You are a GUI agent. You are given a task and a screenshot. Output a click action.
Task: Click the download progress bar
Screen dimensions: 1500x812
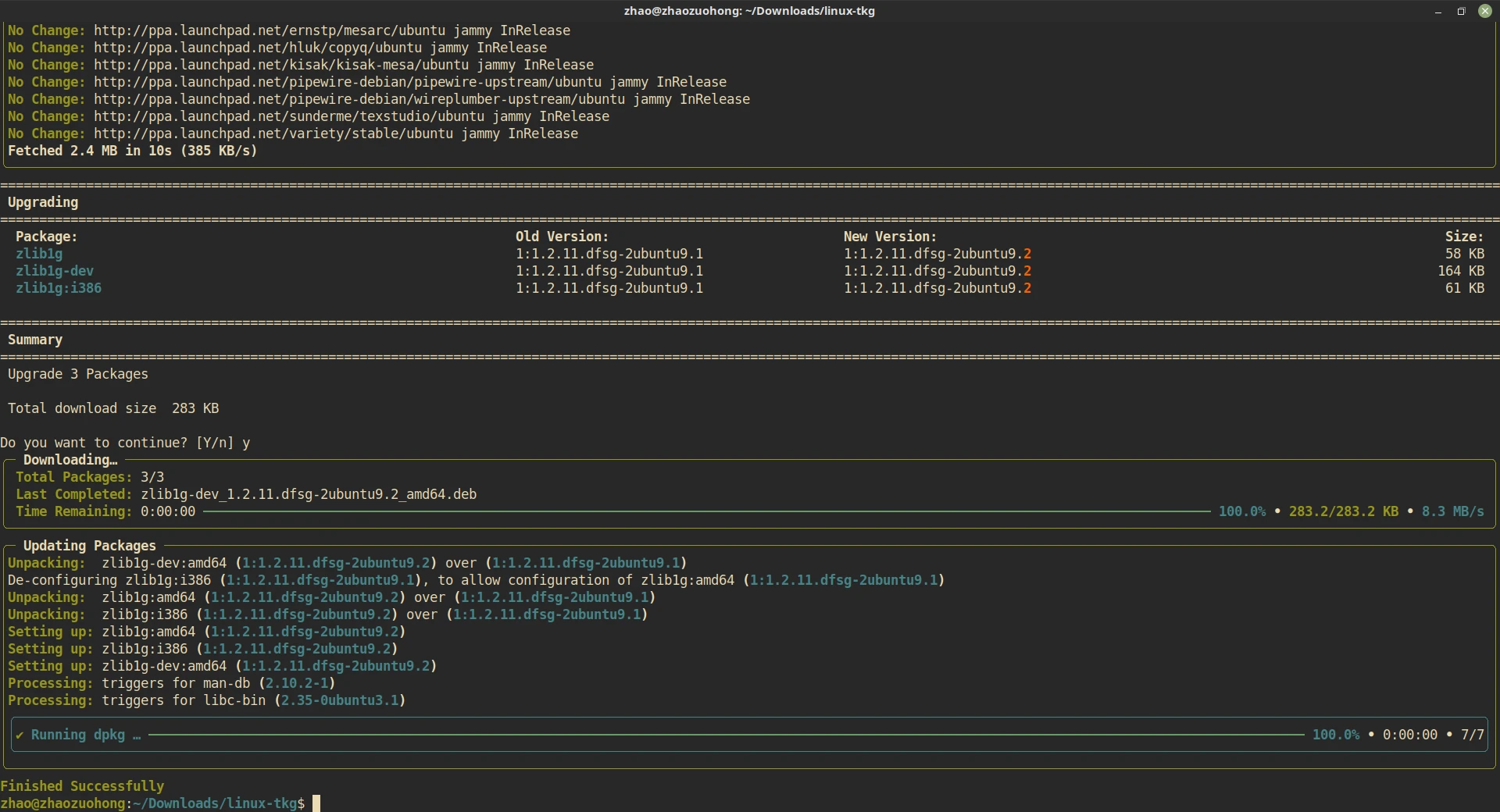(x=707, y=511)
